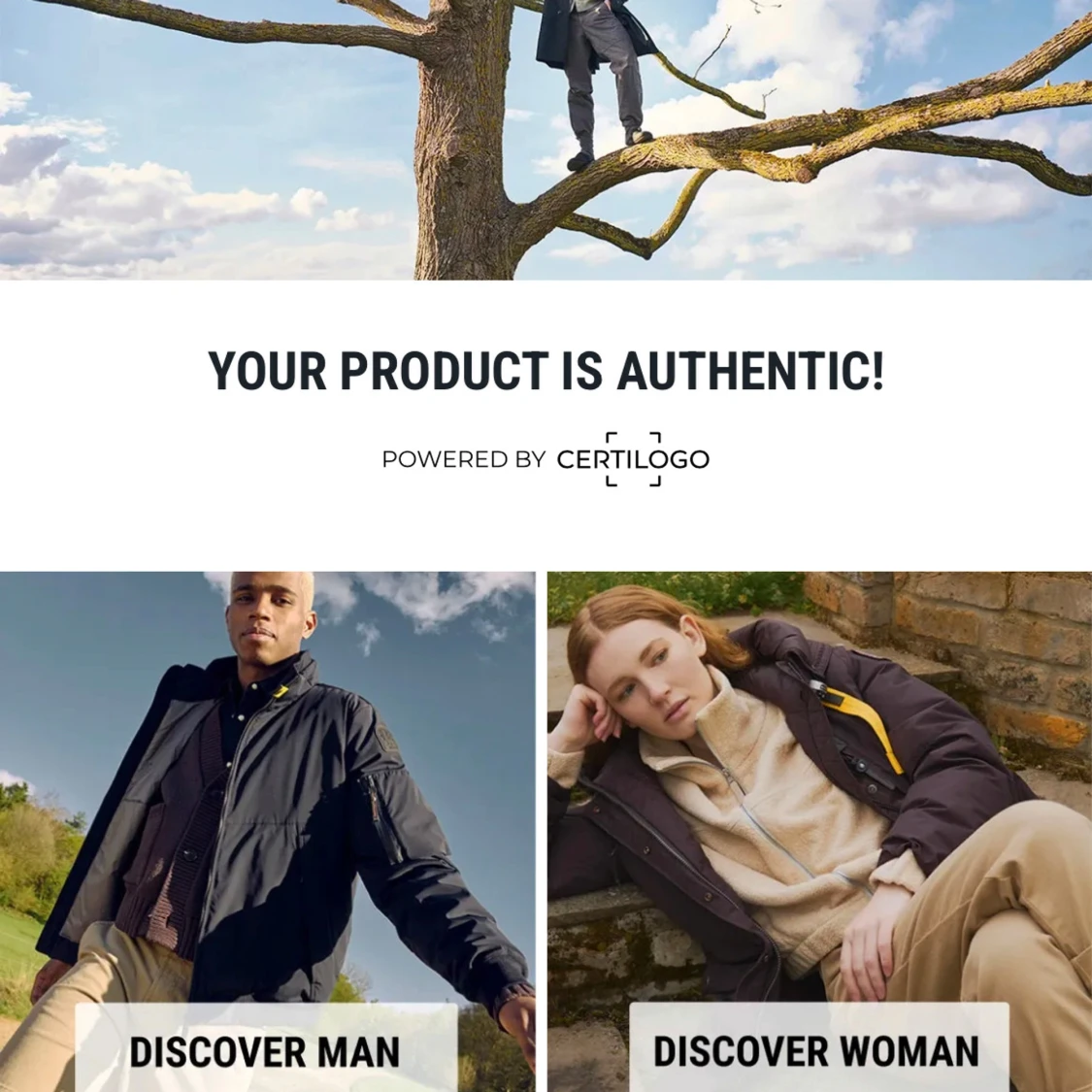Click the 'Your product is authentic!' heading
The image size is (1092, 1092).
[x=546, y=370]
